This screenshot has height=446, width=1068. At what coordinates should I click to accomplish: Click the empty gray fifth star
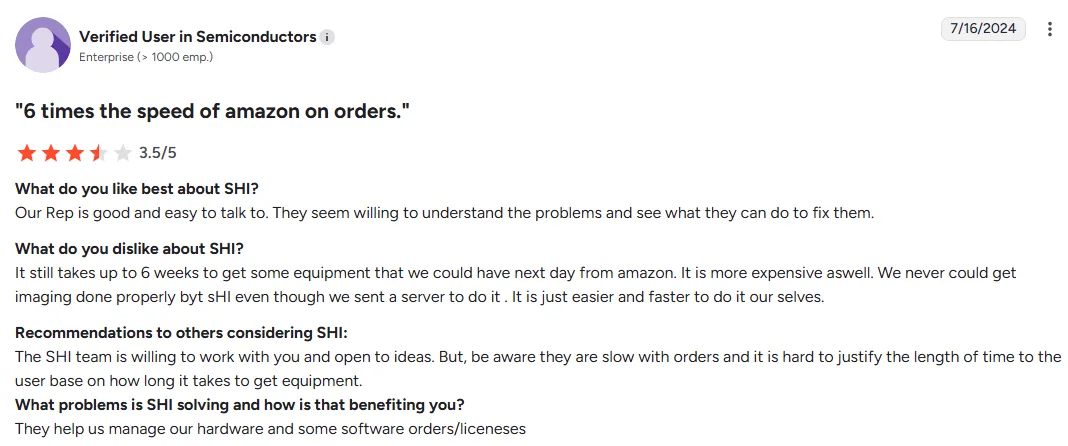coord(122,153)
